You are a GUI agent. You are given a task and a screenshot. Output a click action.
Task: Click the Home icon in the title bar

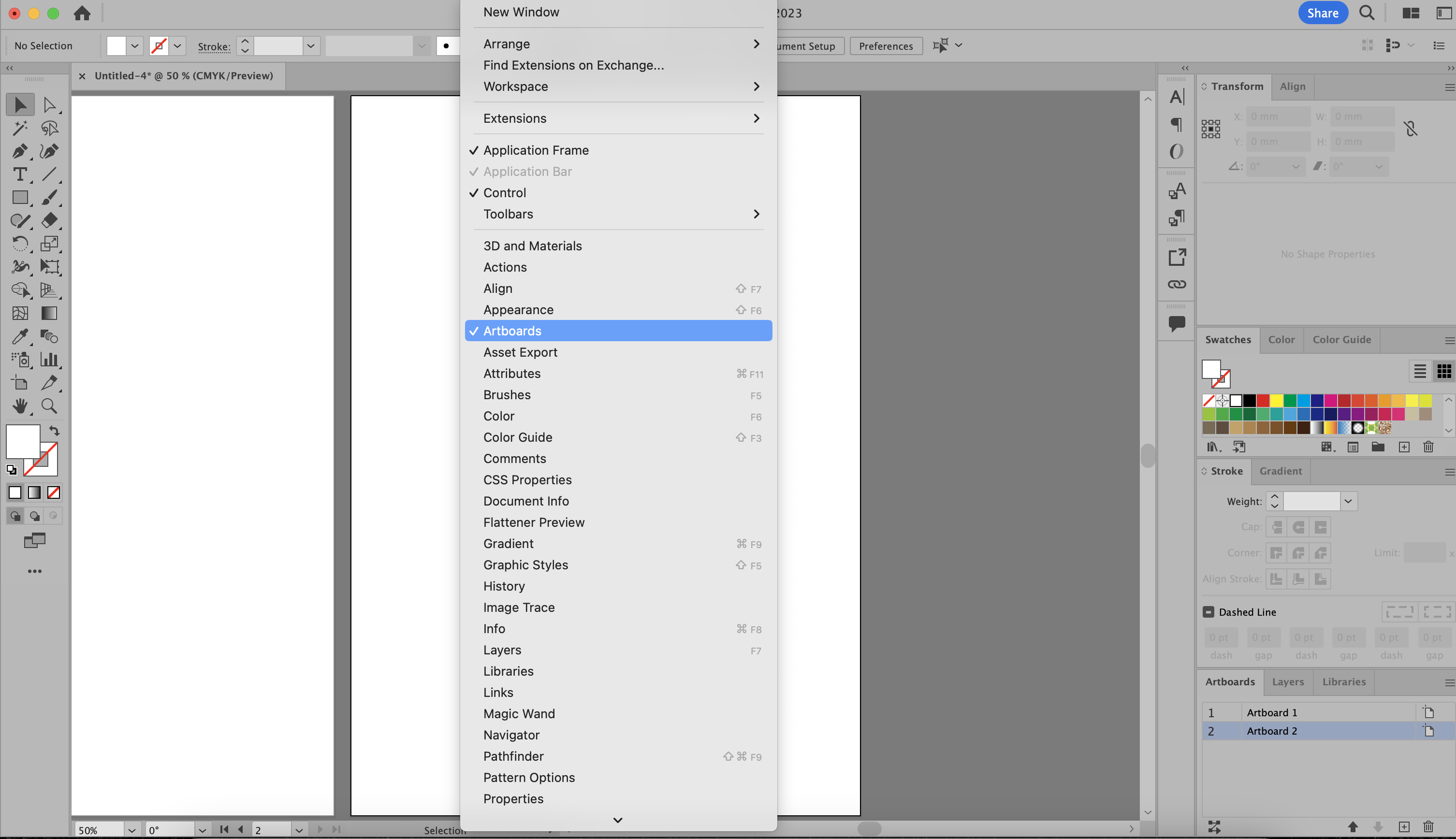82,13
